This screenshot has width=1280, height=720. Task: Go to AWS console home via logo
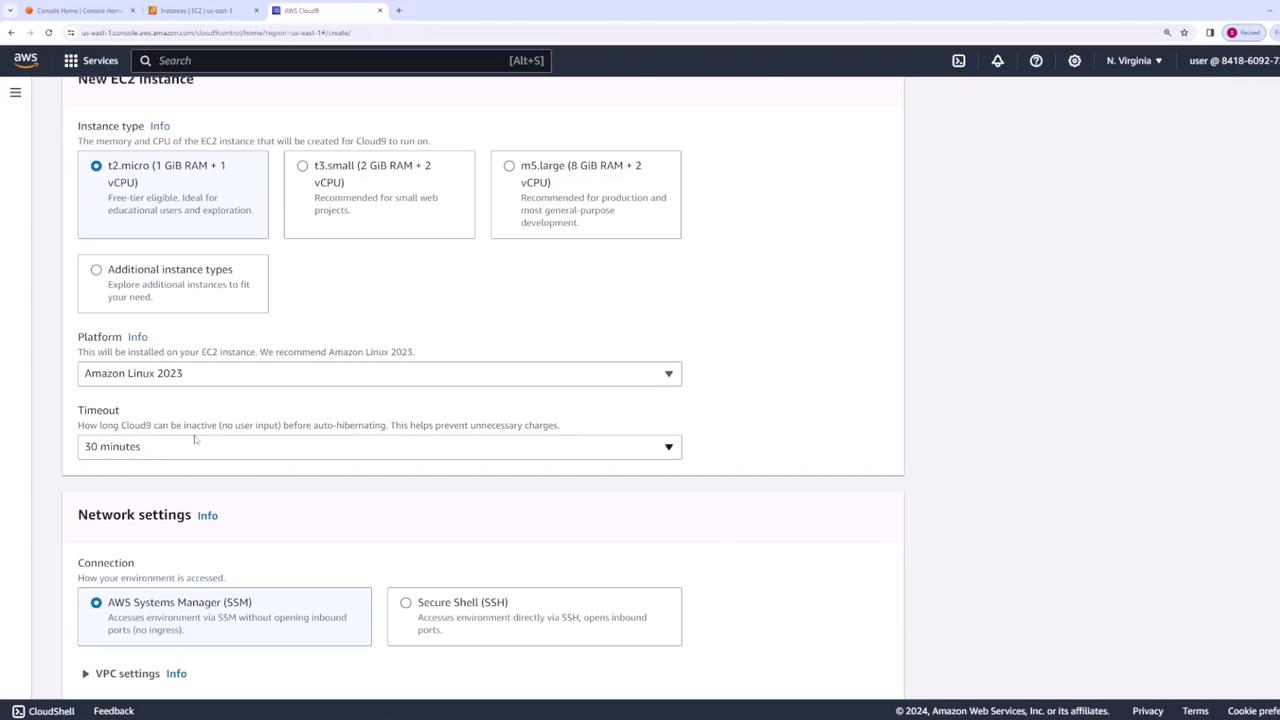26,61
